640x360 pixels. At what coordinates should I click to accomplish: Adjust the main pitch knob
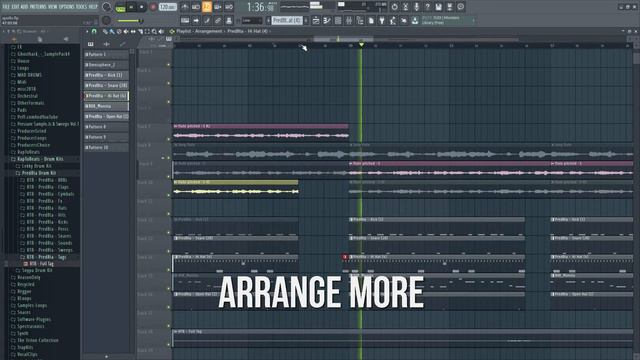pyautogui.click(x=106, y=20)
